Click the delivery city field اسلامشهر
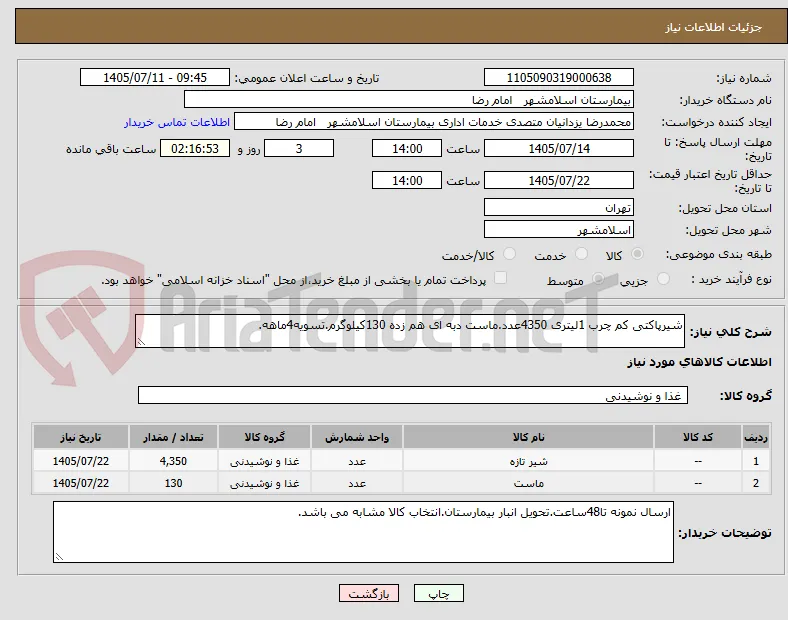 (x=558, y=230)
